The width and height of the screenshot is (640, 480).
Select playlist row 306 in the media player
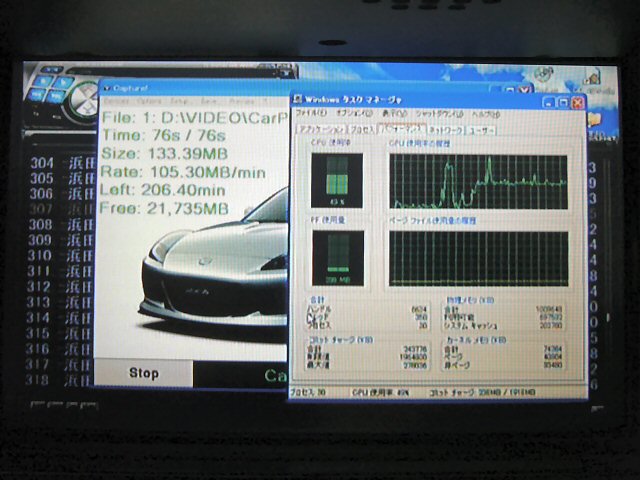pos(61,193)
